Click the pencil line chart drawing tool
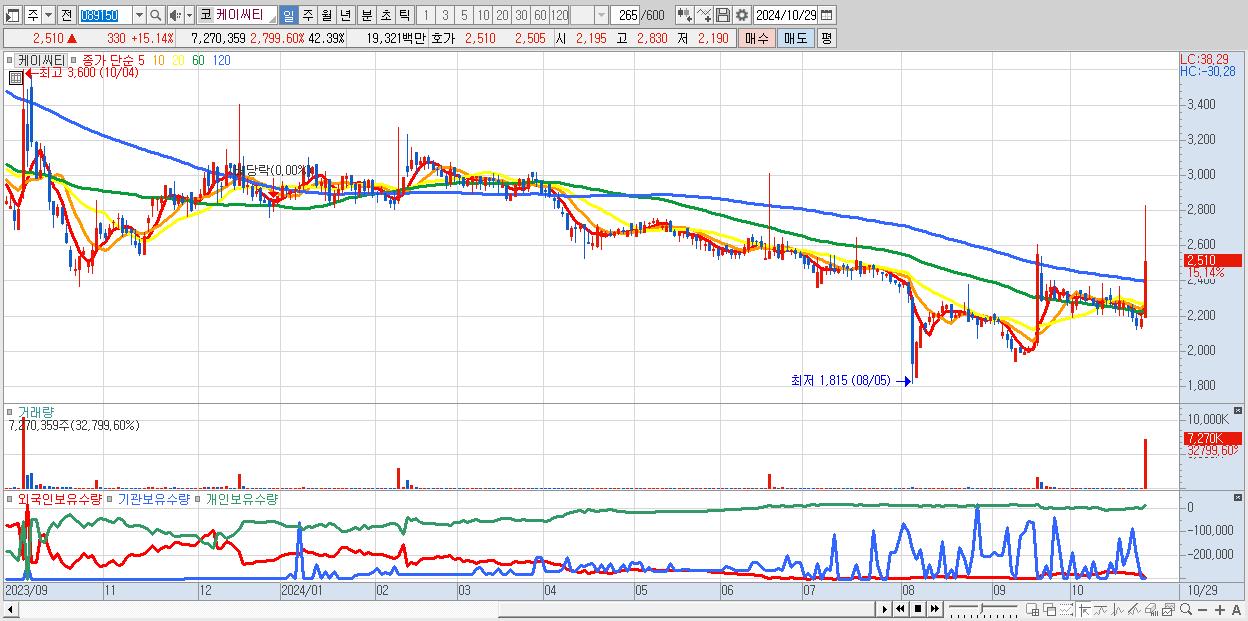The image size is (1248, 621). pos(1134,610)
